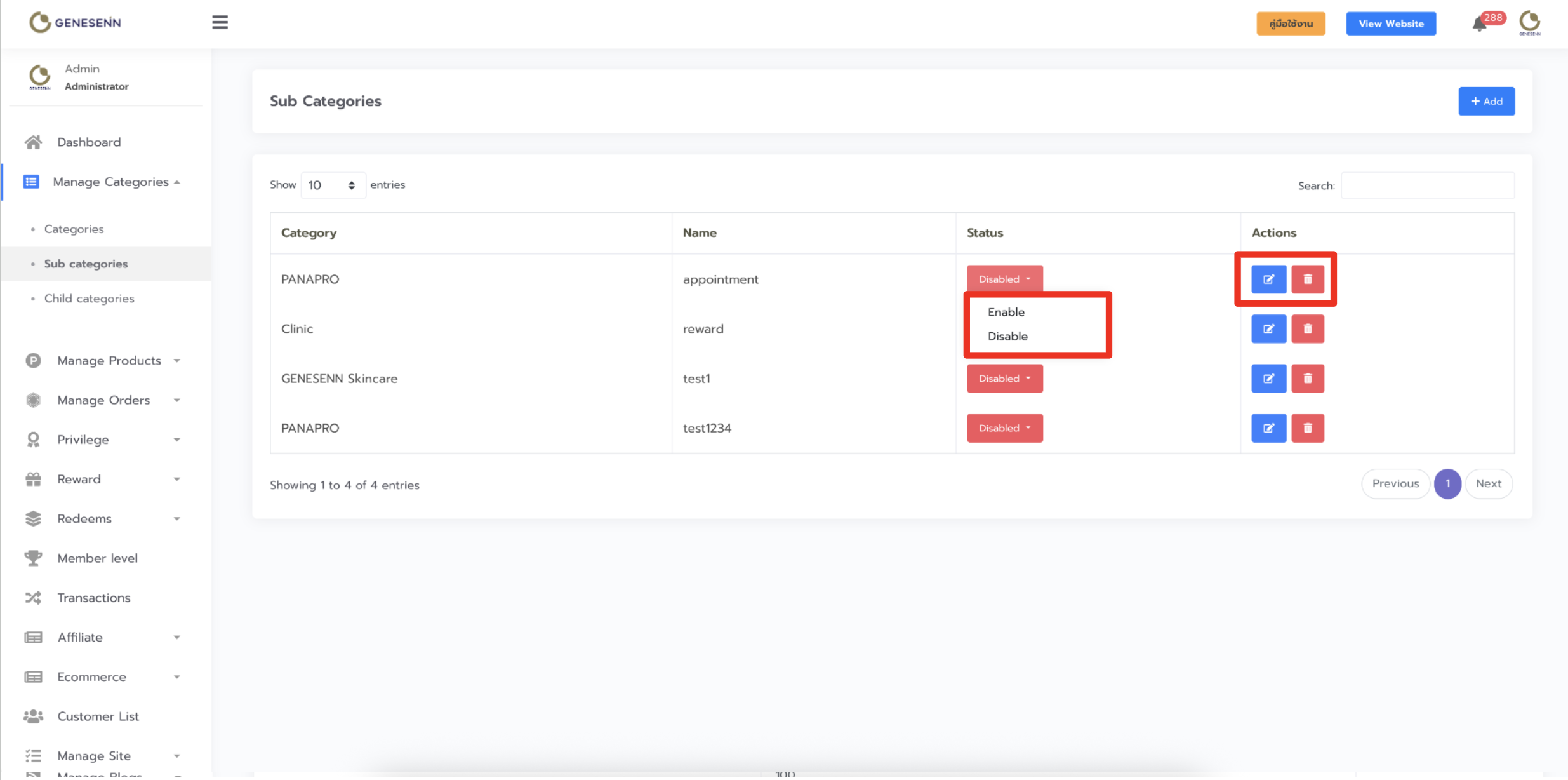Click the Dashboard home icon

(33, 142)
